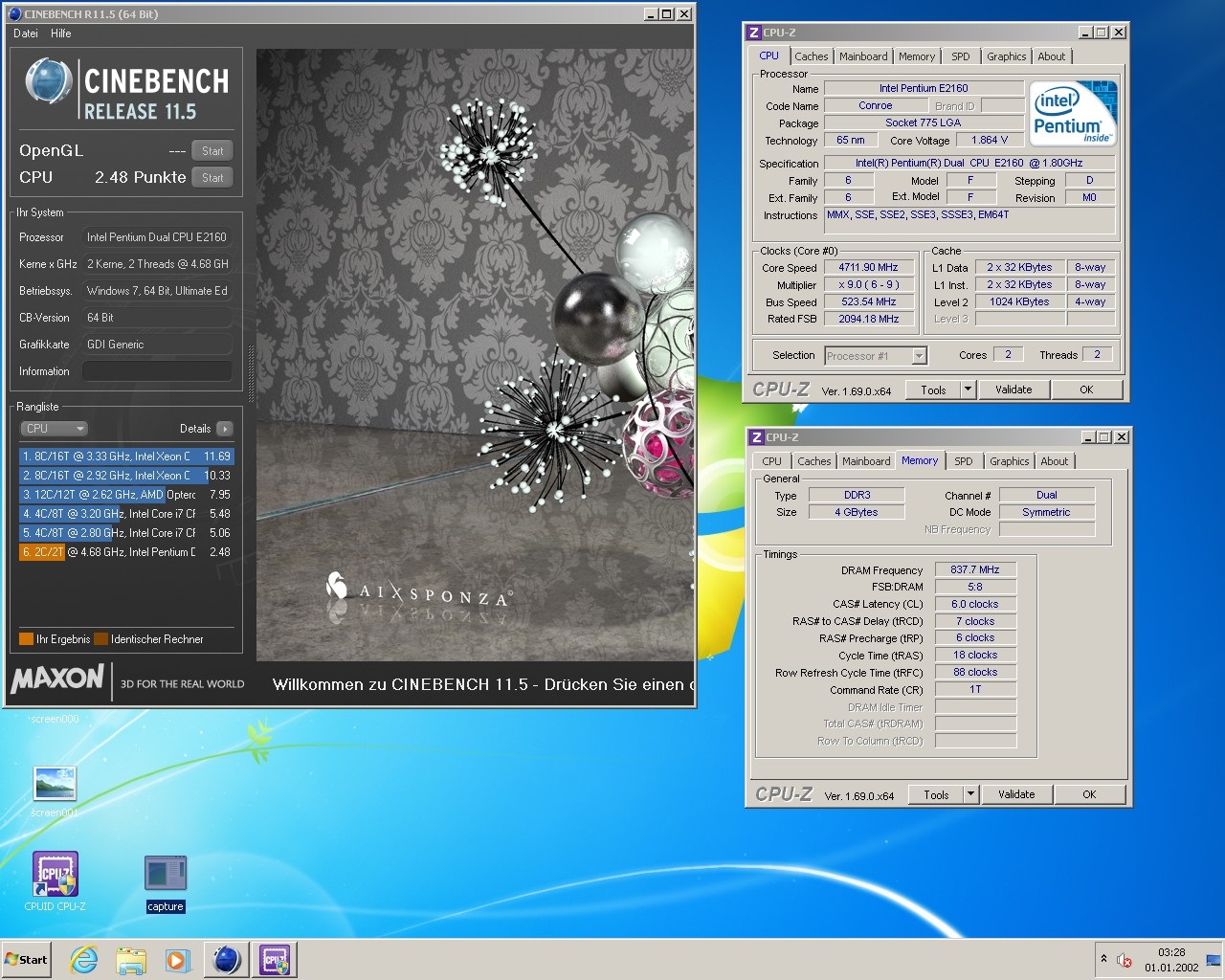Open the Processor #1 selection dropdown
The width and height of the screenshot is (1225, 980).
click(876, 356)
